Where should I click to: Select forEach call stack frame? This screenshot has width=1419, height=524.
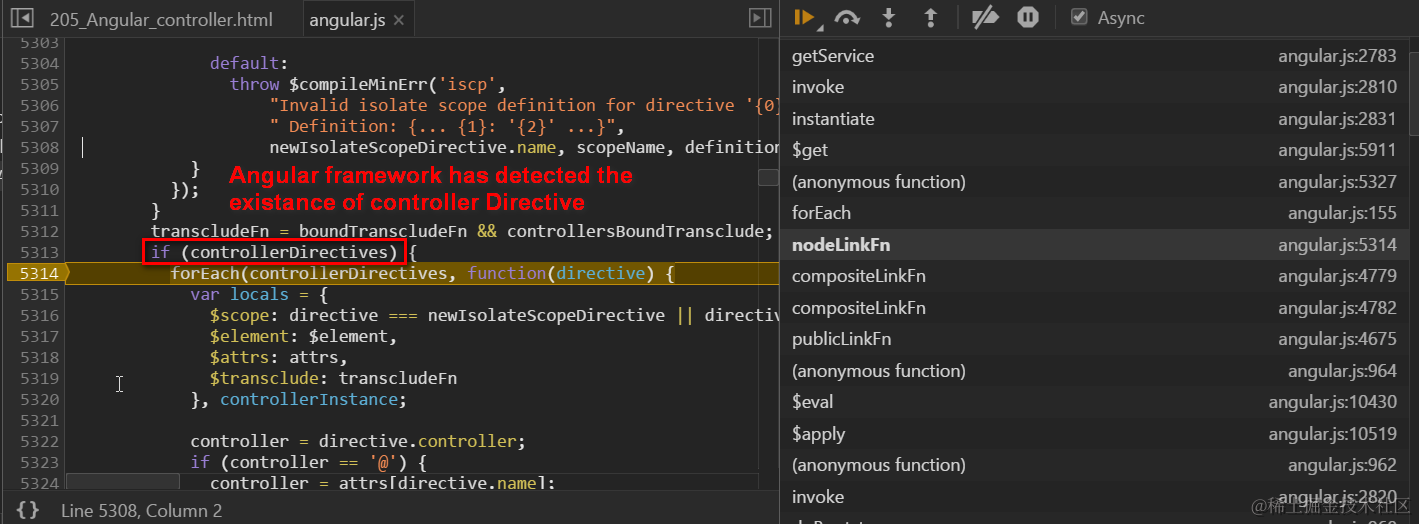point(1095,213)
